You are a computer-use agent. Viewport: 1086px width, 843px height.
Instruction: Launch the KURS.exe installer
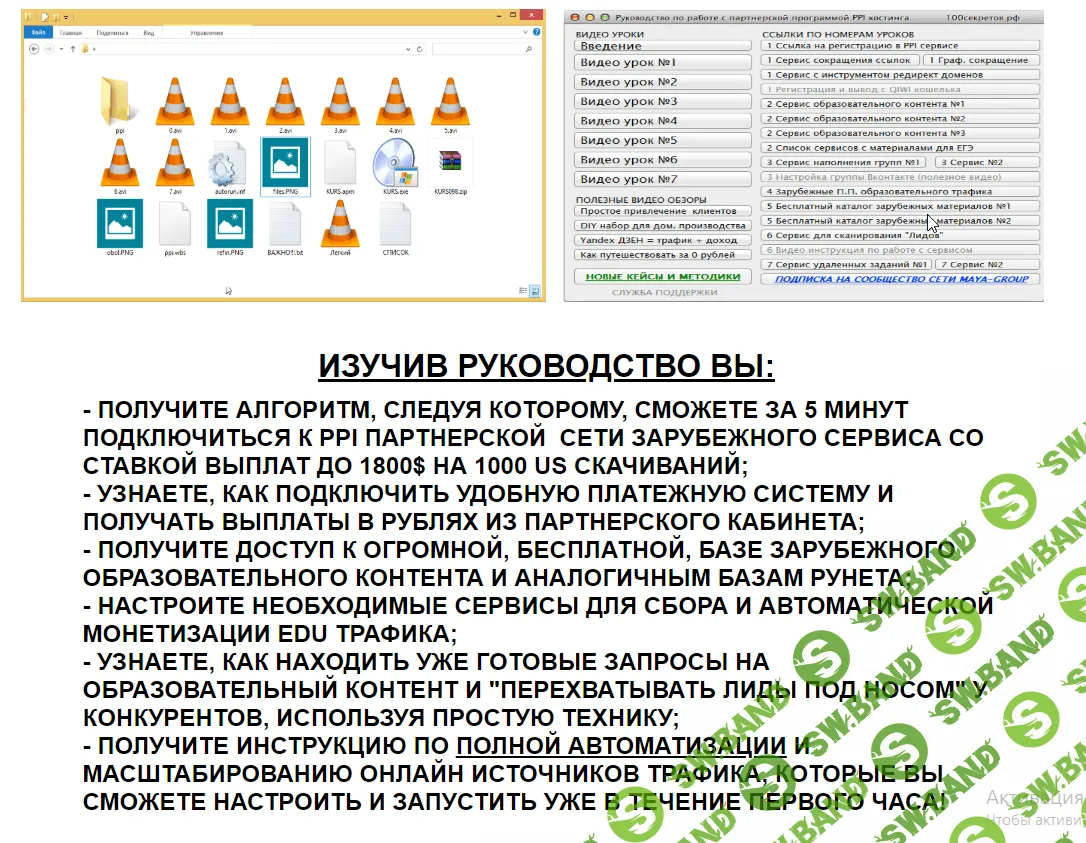click(396, 165)
